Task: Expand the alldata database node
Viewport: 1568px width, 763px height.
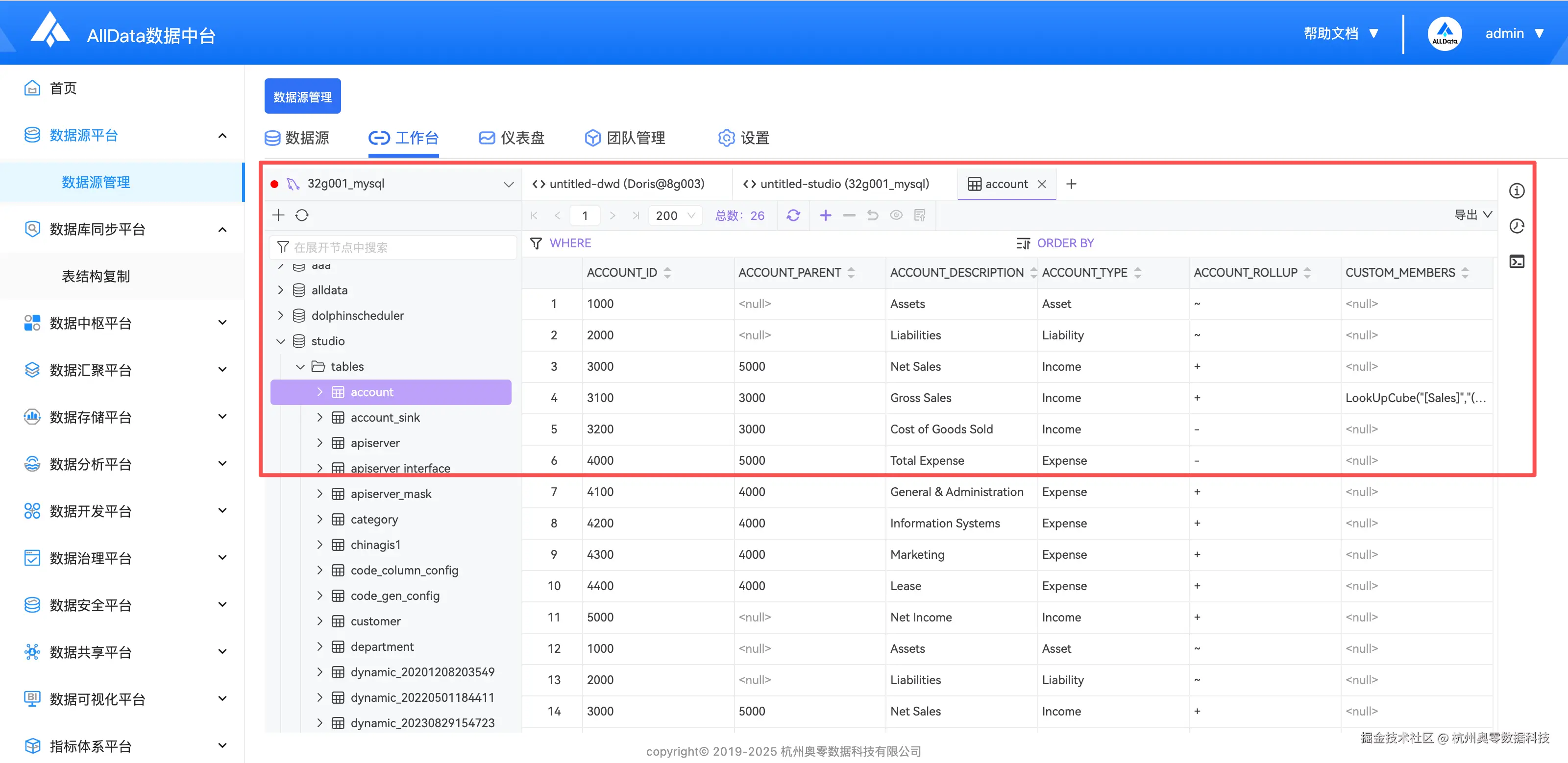Action: coord(281,290)
